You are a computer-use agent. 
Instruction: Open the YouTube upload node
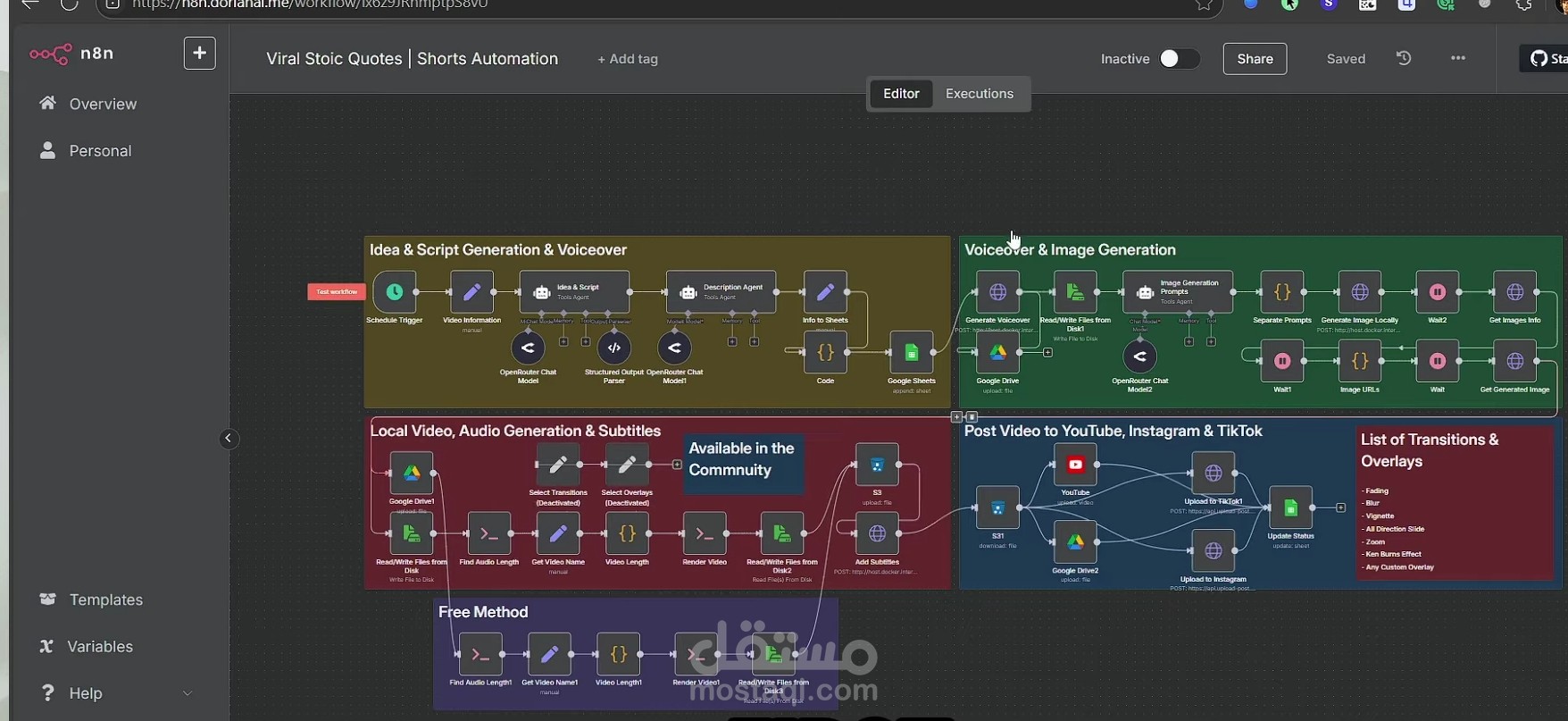[x=1075, y=465]
